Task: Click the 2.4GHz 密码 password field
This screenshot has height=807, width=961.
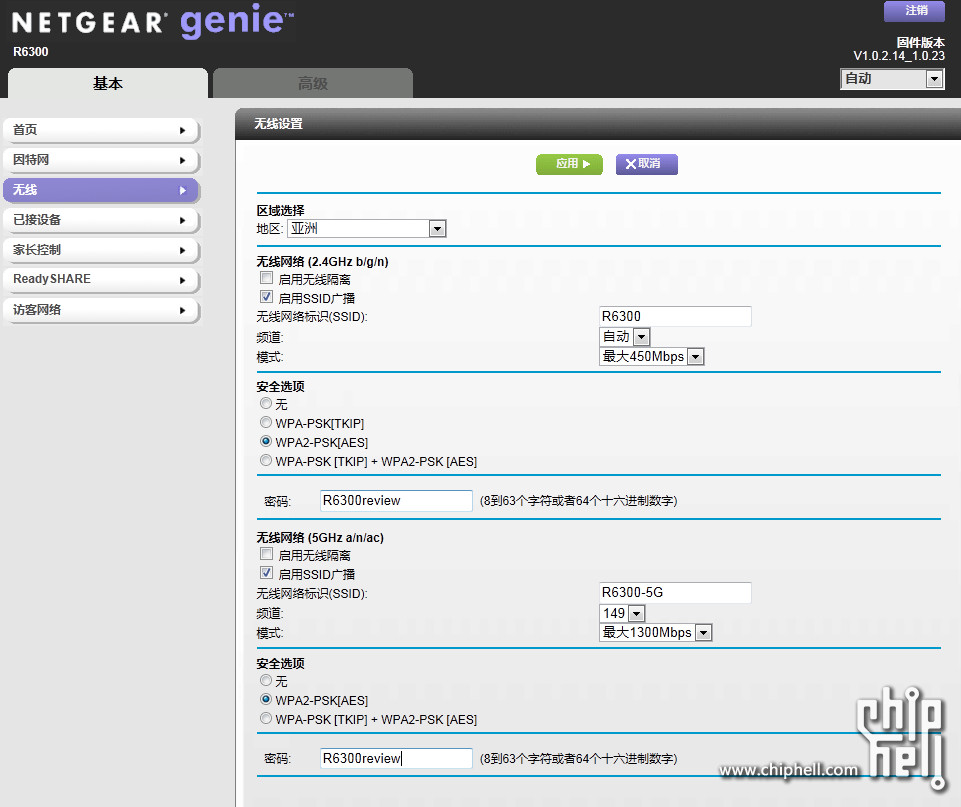Action: pyautogui.click(x=396, y=501)
